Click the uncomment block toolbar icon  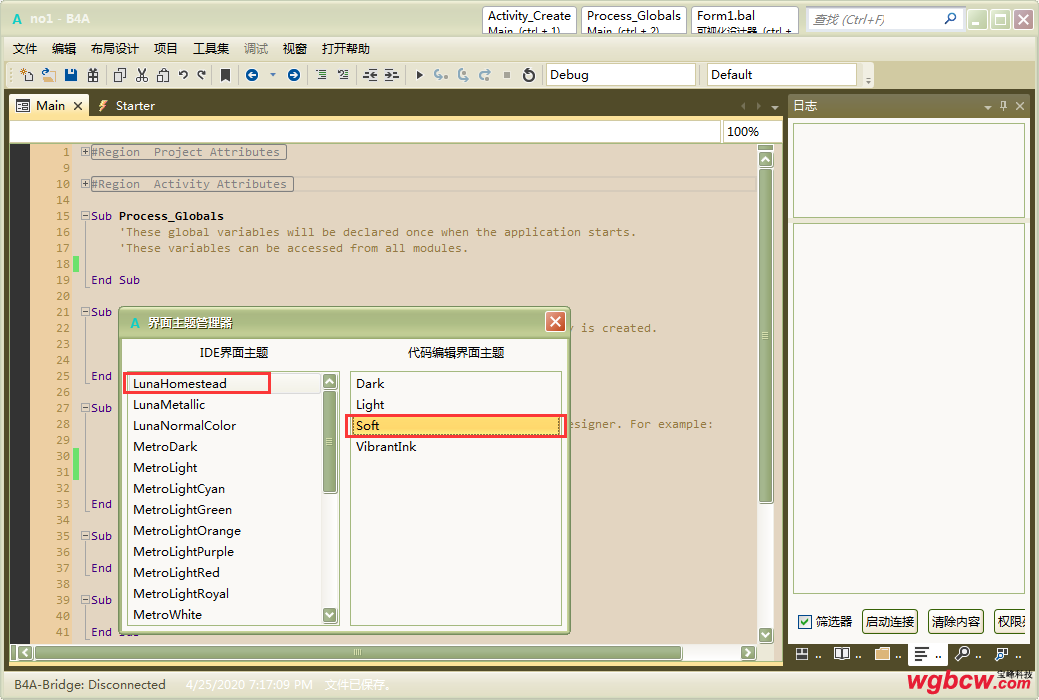click(x=343, y=75)
